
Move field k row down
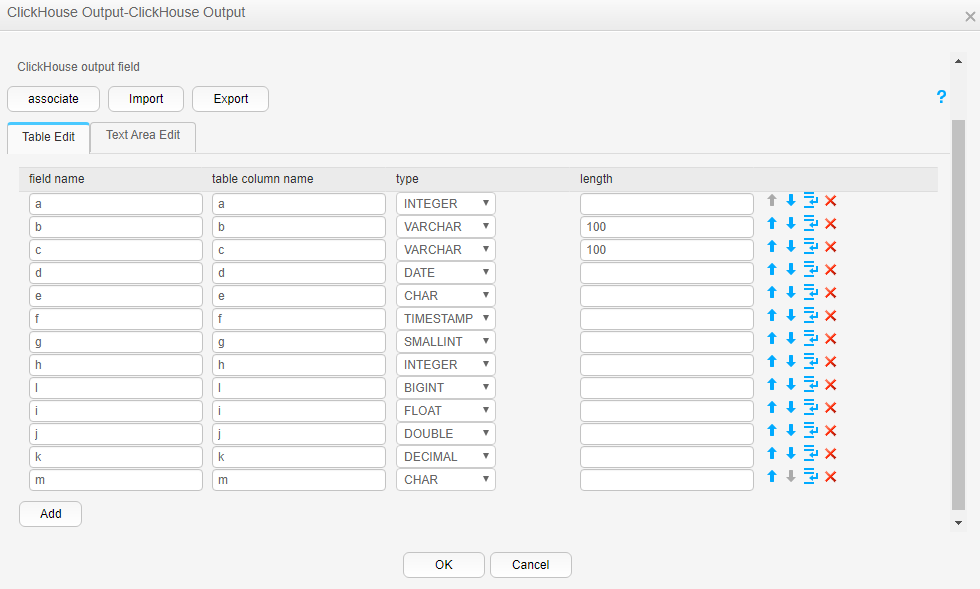791,453
